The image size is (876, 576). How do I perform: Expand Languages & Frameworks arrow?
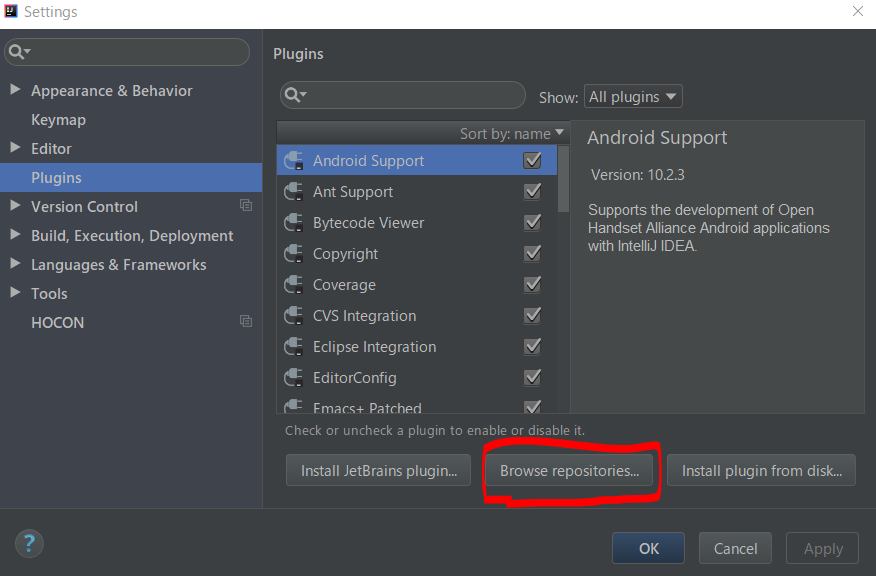pos(15,263)
